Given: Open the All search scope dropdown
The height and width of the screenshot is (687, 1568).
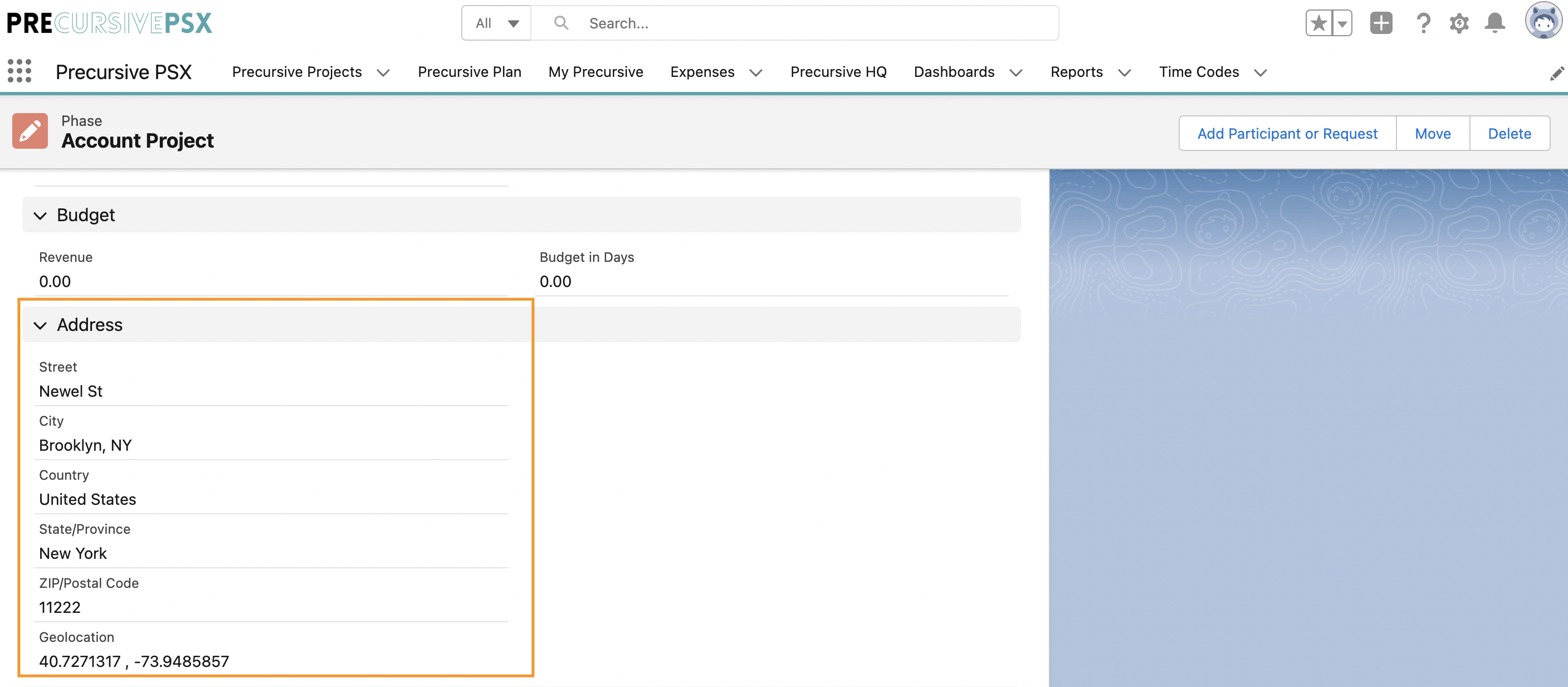Looking at the screenshot, I should 496,23.
